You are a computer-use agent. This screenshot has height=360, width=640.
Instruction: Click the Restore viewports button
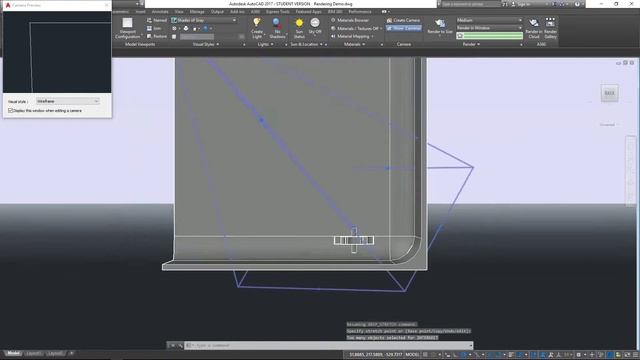click(156, 36)
